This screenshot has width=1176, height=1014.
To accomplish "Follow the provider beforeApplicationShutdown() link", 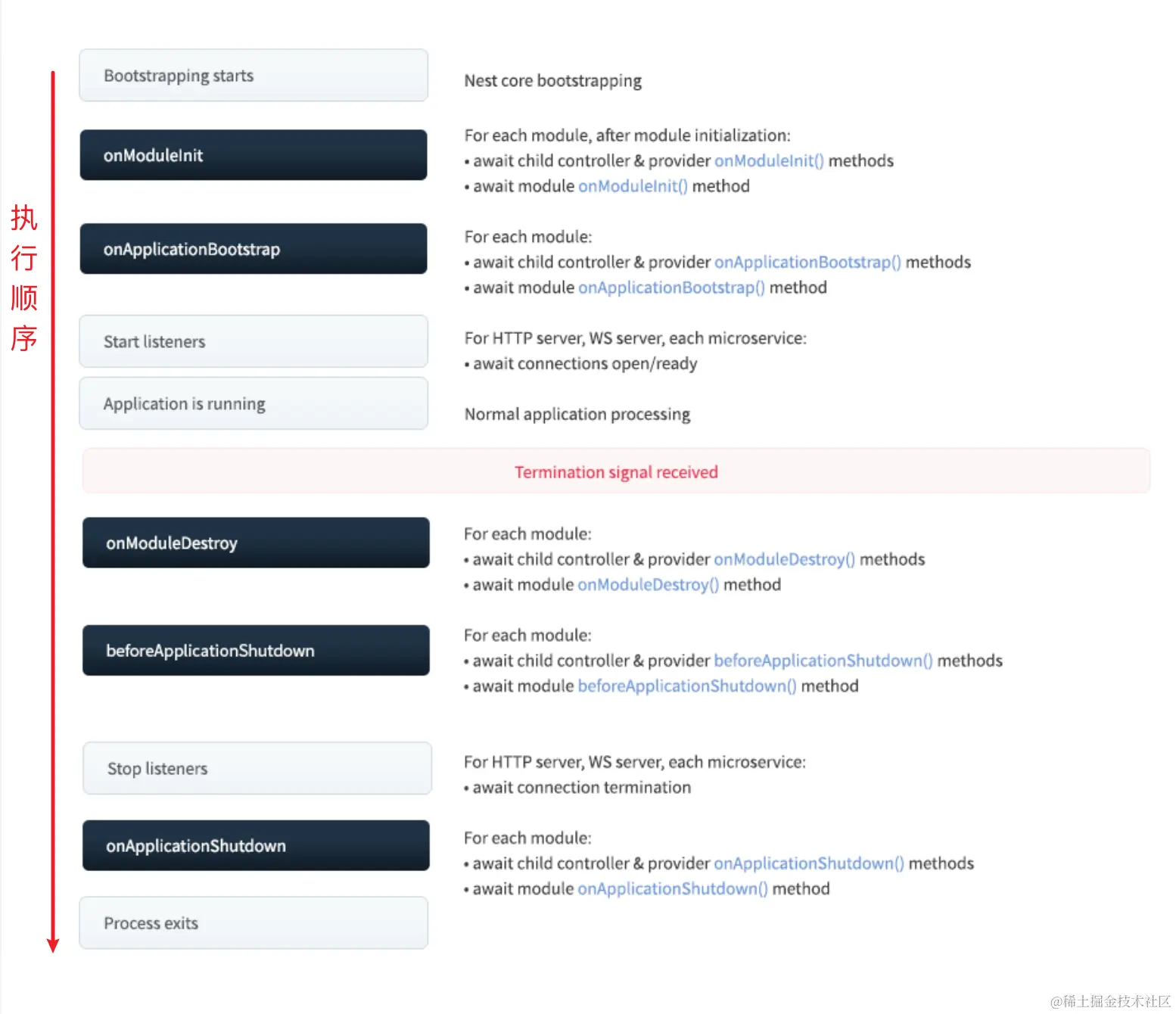I will coord(823,661).
